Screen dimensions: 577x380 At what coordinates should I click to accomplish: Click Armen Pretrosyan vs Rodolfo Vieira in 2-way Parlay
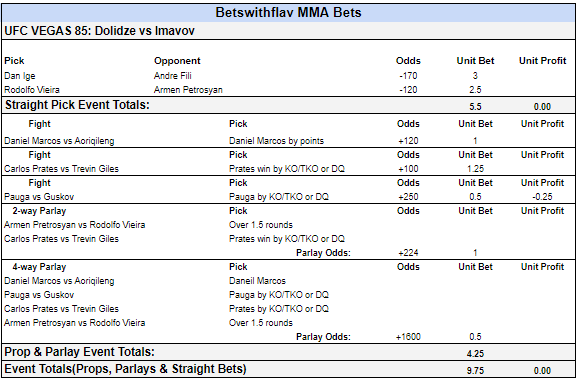pyautogui.click(x=74, y=225)
